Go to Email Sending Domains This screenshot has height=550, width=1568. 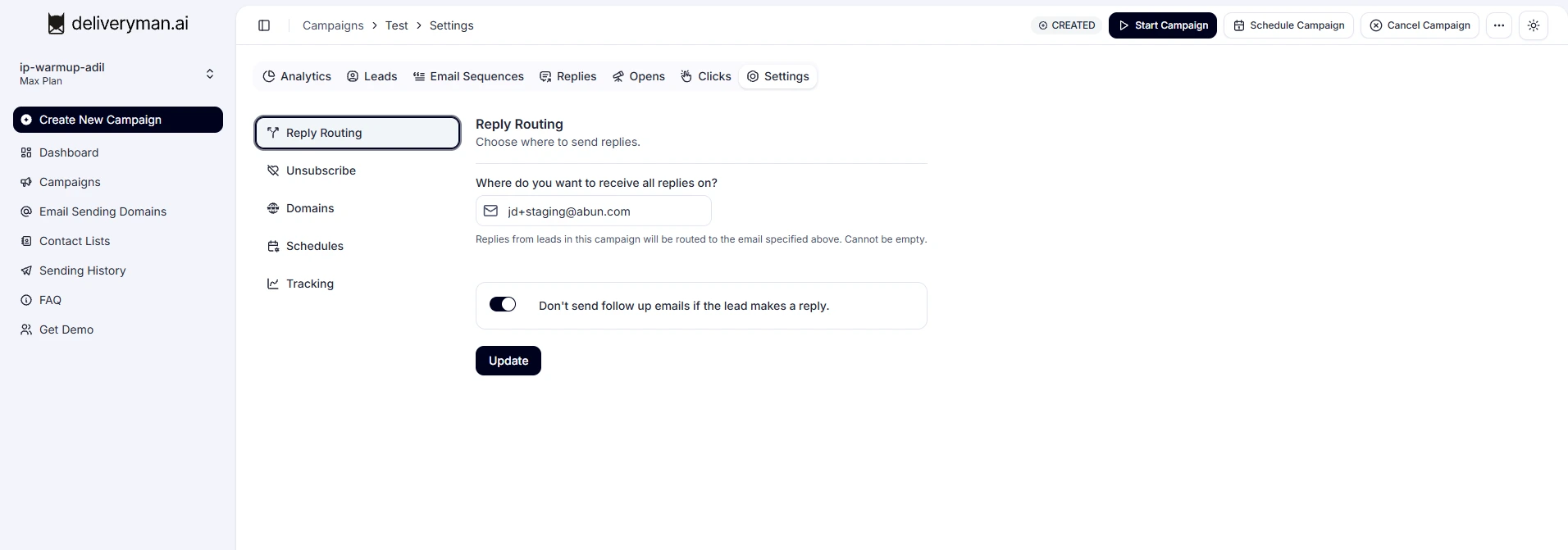pyautogui.click(x=103, y=211)
